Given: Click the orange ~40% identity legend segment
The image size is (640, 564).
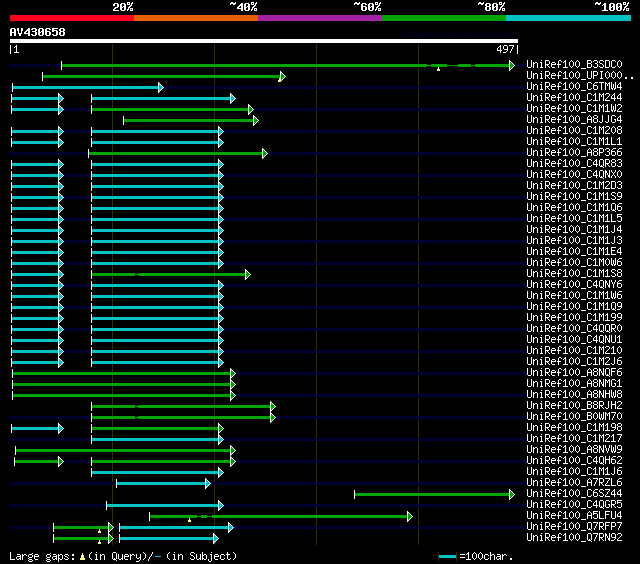Looking at the screenshot, I should point(195,18).
